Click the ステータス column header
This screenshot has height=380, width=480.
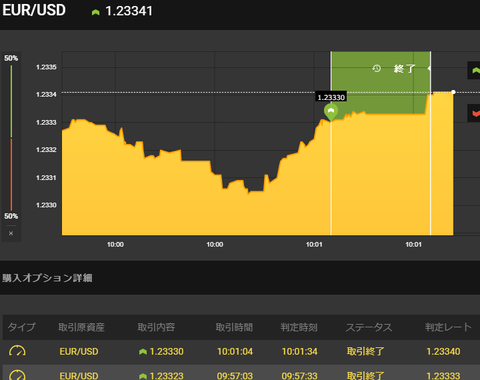[369, 327]
